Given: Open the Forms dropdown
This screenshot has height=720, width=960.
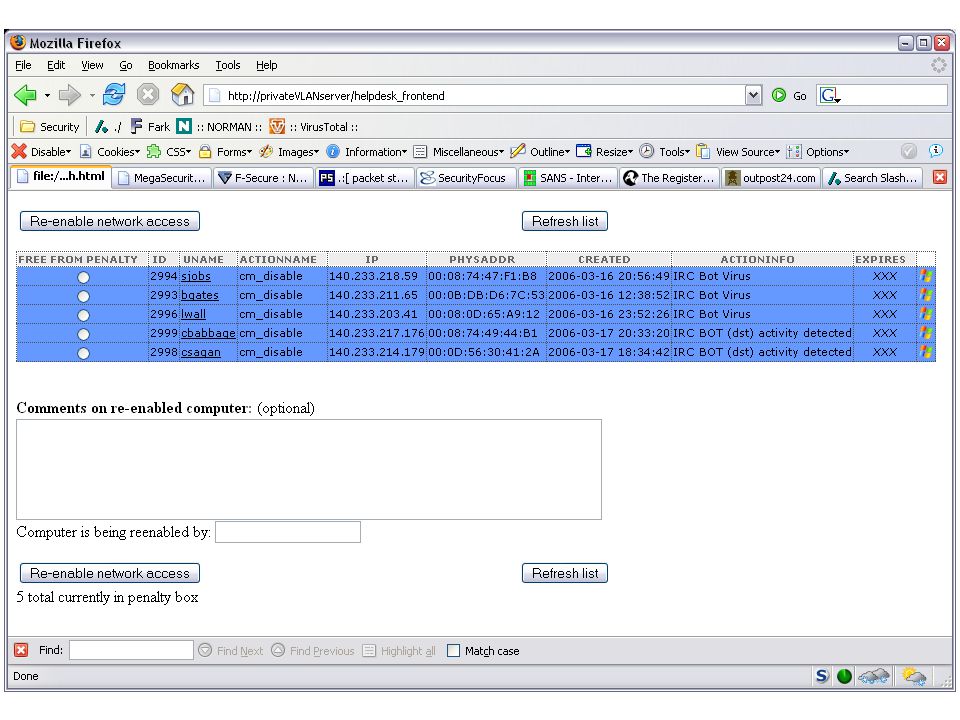Looking at the screenshot, I should pos(225,151).
